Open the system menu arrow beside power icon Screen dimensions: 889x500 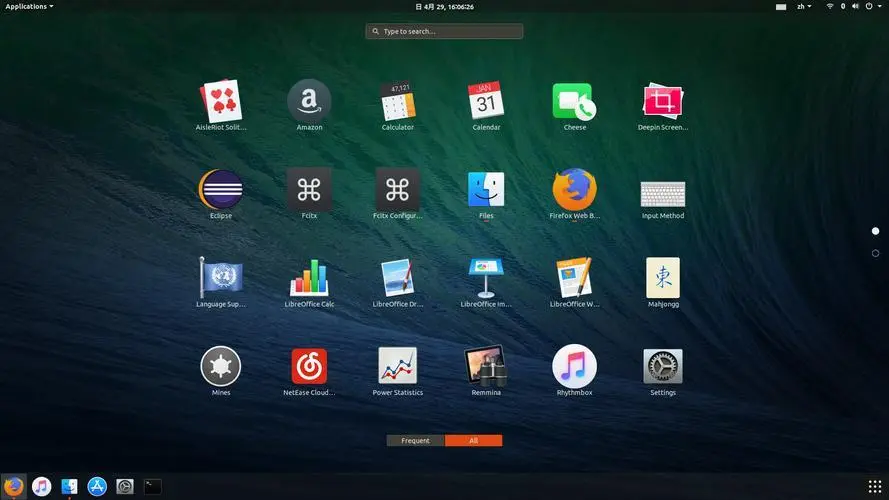click(x=880, y=6)
